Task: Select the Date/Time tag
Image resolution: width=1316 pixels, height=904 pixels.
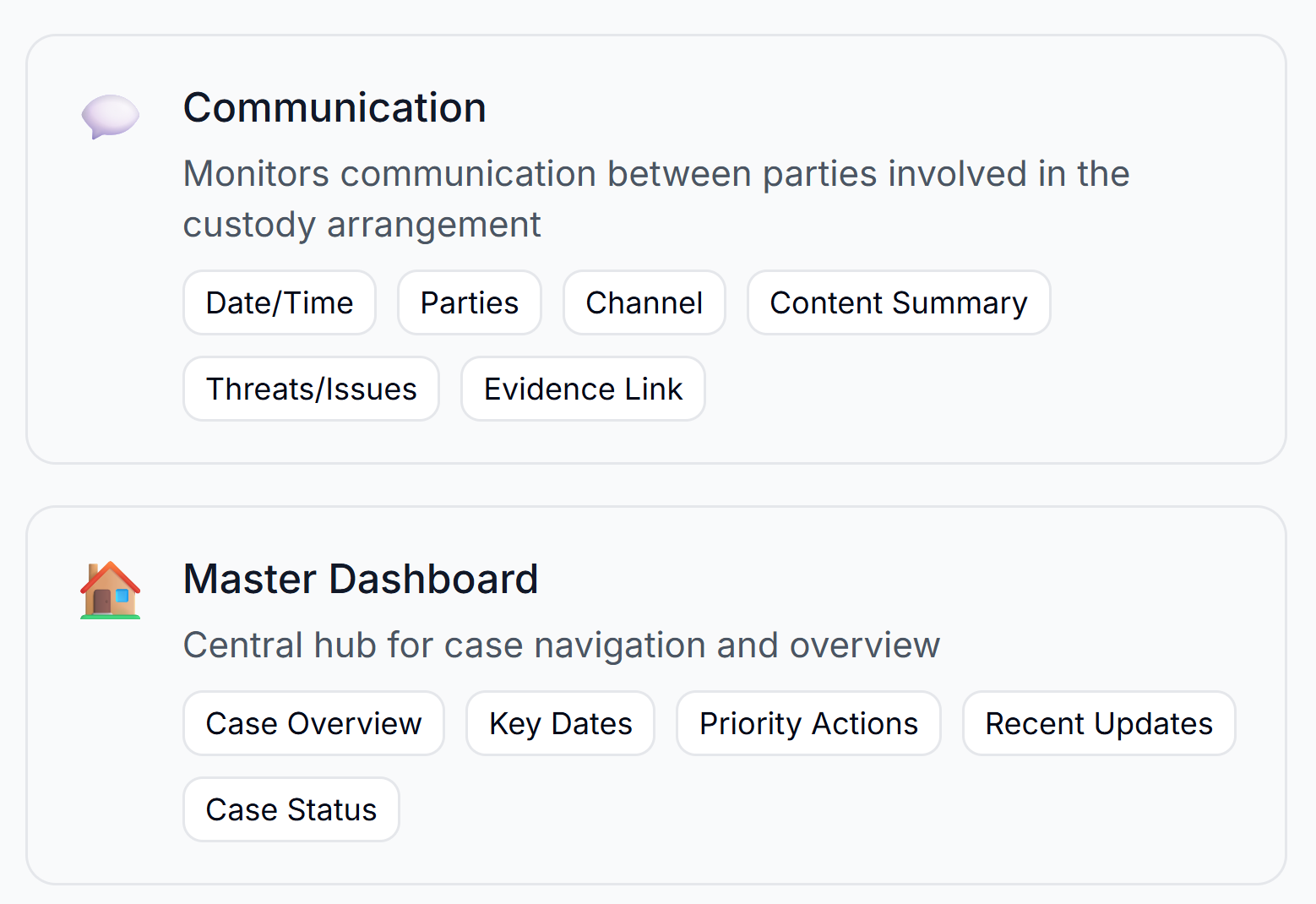Action: [x=280, y=302]
